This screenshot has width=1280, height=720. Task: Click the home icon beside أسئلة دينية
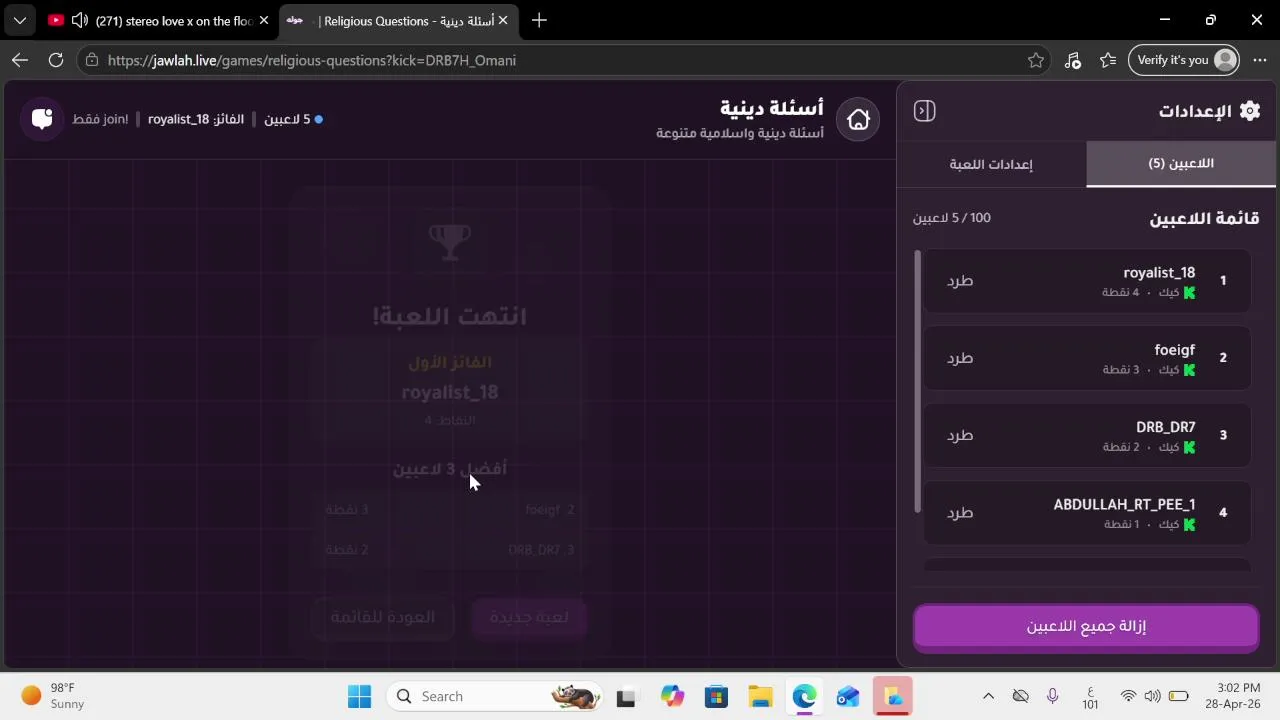[858, 120]
